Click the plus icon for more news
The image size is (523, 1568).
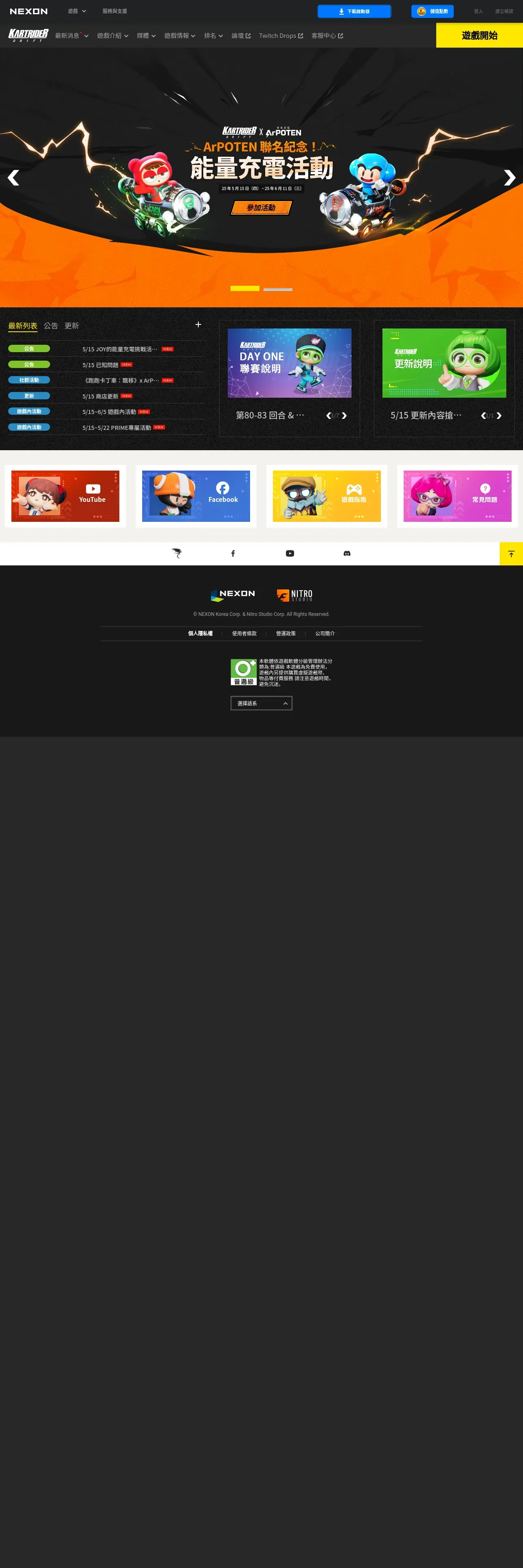(x=198, y=324)
